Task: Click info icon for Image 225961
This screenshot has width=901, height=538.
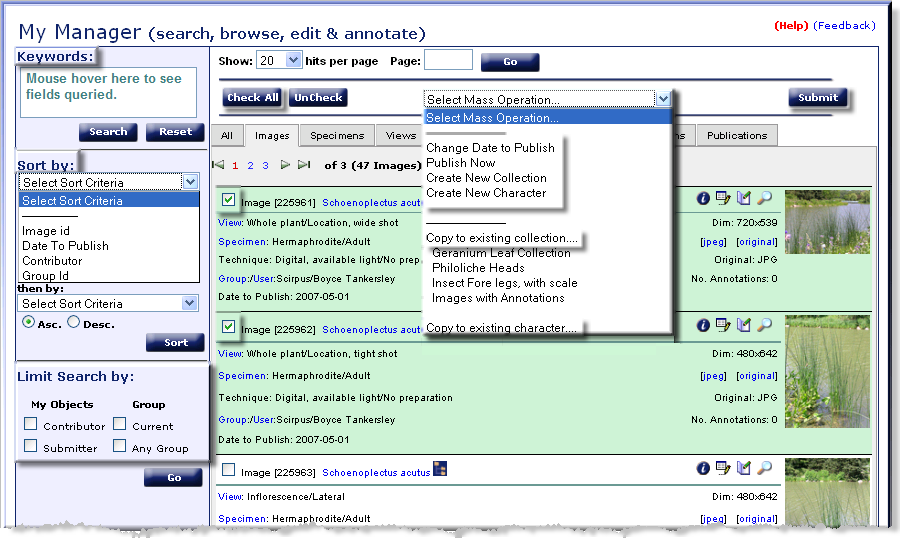Action: click(x=703, y=200)
